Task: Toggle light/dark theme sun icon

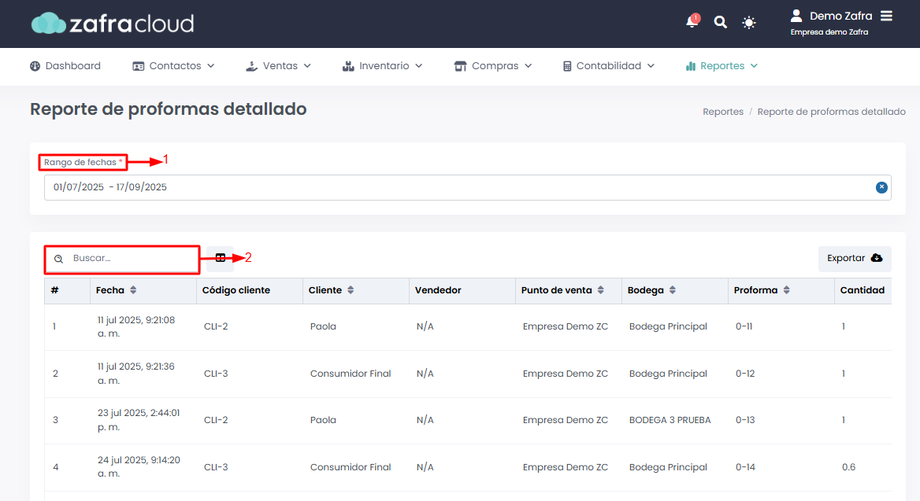Action: coord(749,23)
